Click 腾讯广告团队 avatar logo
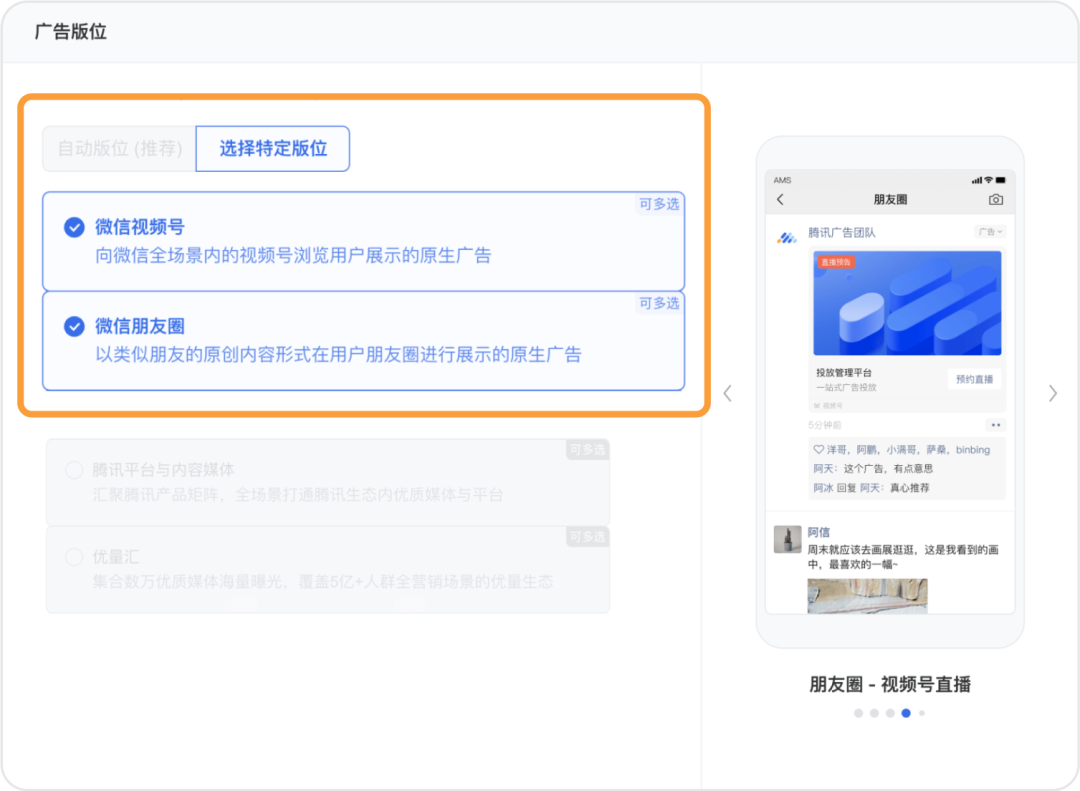The height and width of the screenshot is (791, 1080). (x=787, y=238)
